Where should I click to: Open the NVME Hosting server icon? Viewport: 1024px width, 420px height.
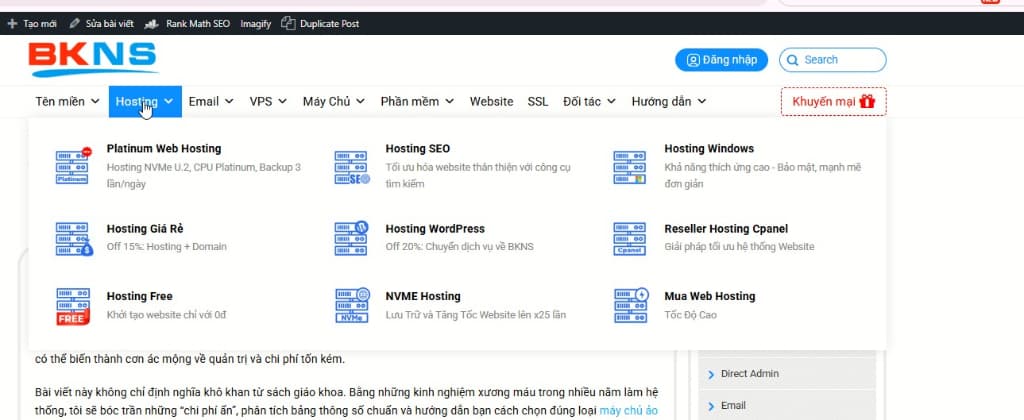pos(353,306)
